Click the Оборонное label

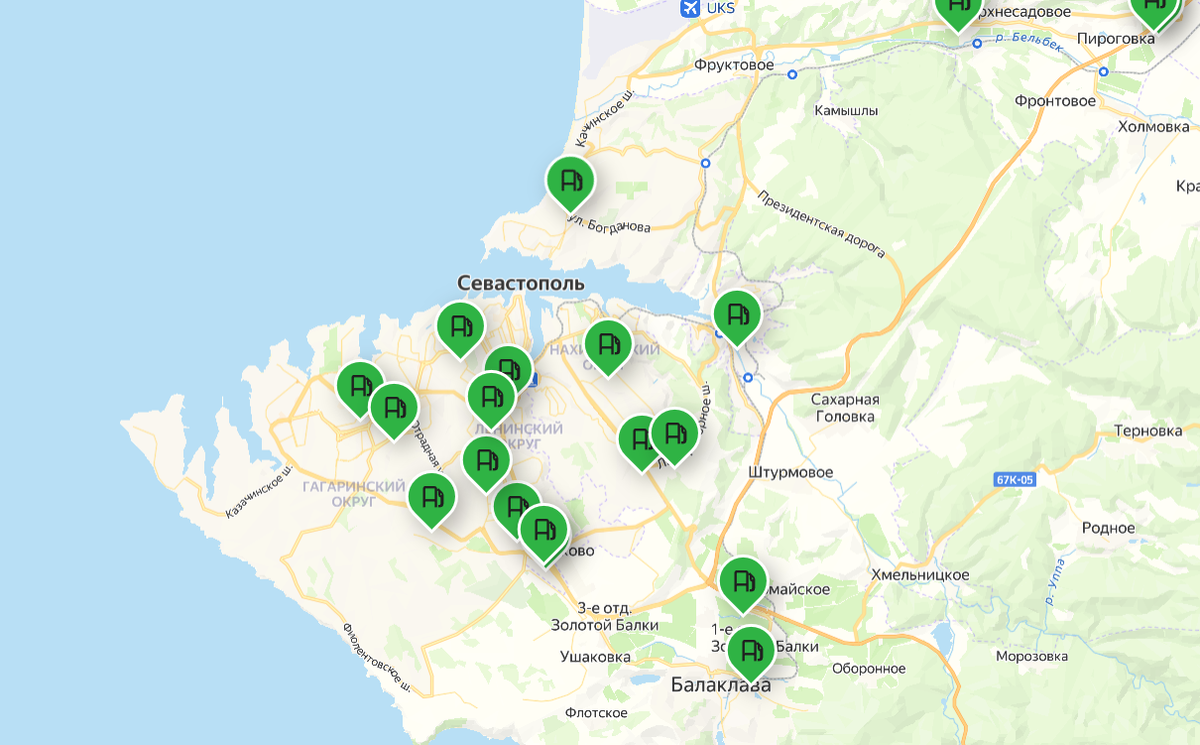868,669
